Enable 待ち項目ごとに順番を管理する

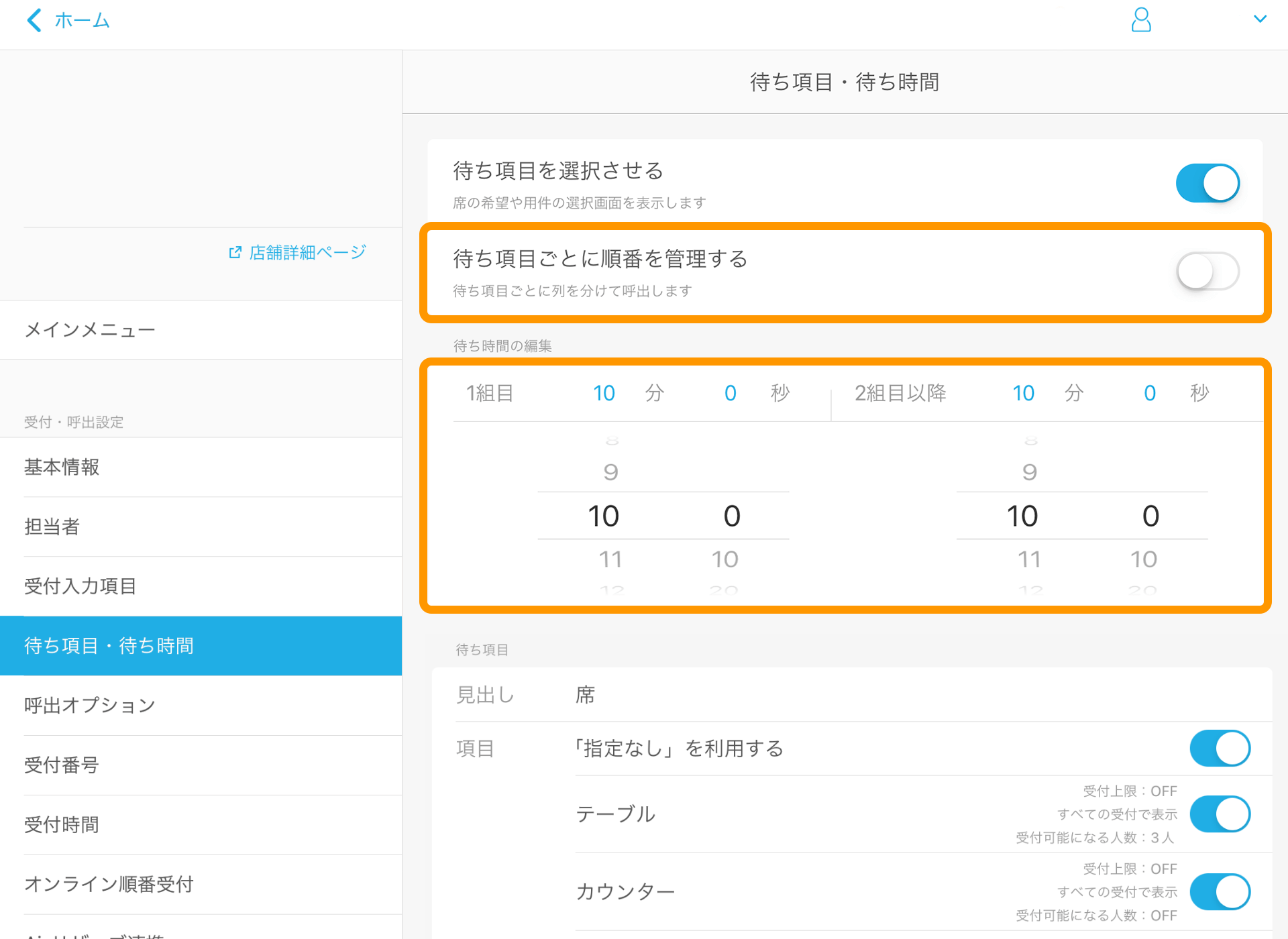tap(1207, 271)
